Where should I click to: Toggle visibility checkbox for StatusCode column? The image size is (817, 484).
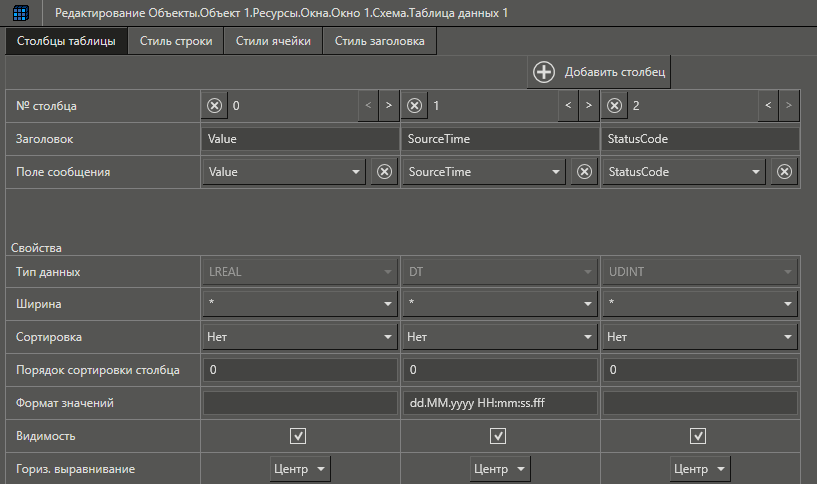click(698, 436)
